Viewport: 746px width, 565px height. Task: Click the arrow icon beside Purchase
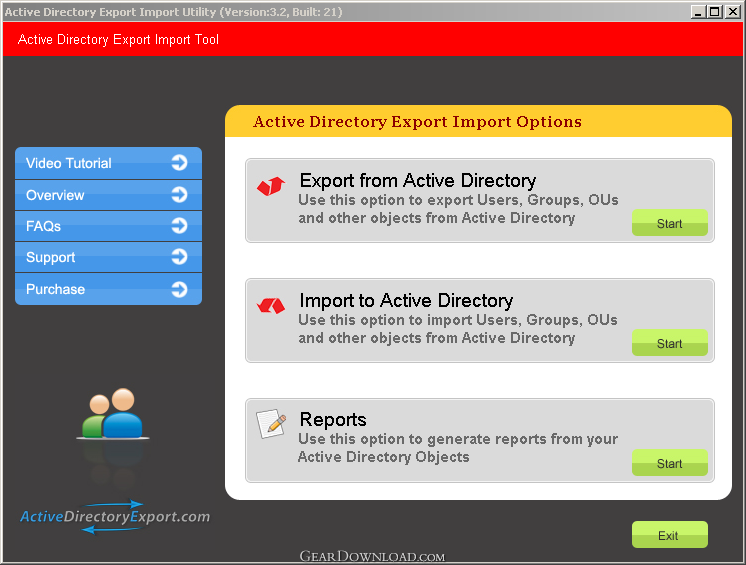[x=179, y=289]
